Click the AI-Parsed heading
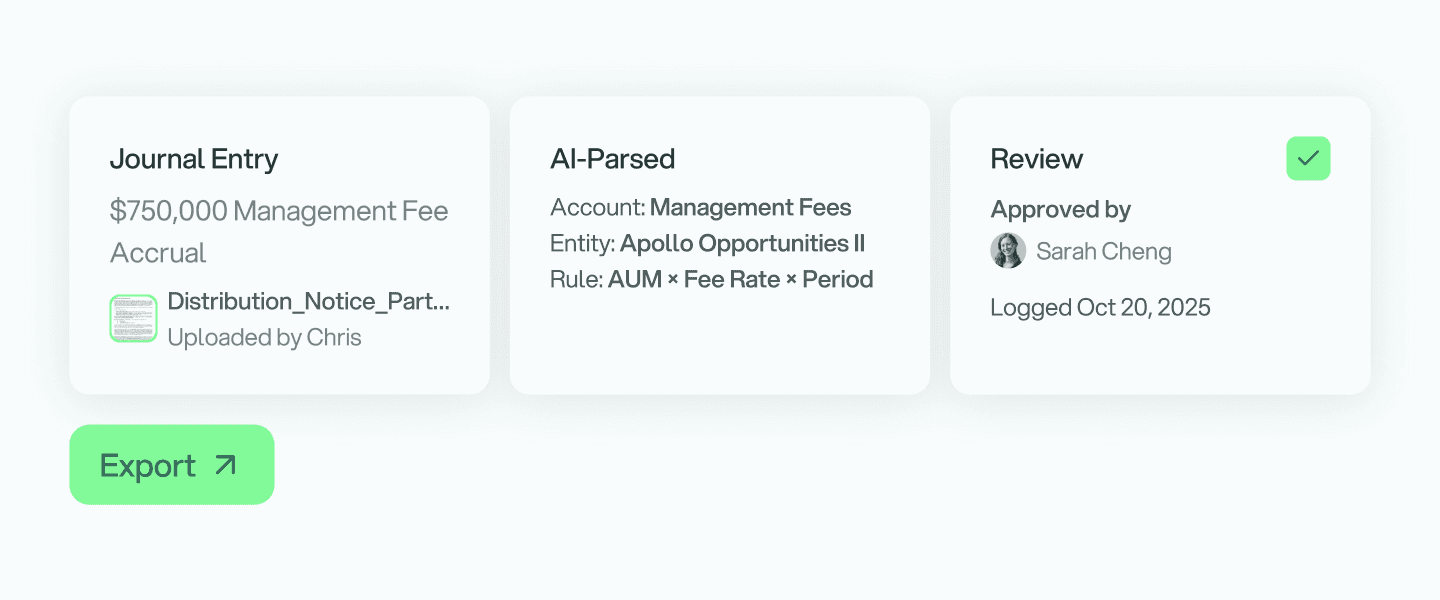 pos(613,158)
